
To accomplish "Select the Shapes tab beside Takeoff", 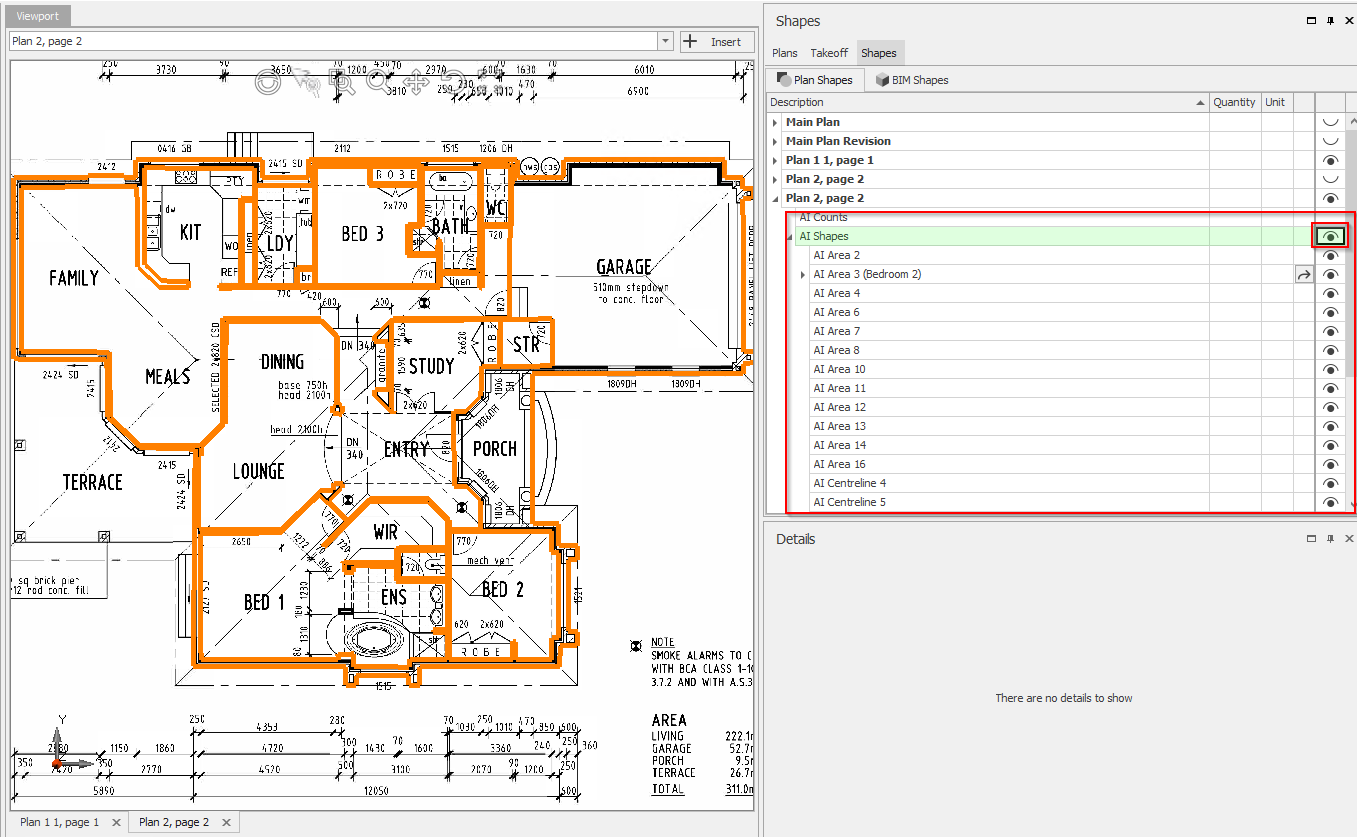I will (879, 53).
